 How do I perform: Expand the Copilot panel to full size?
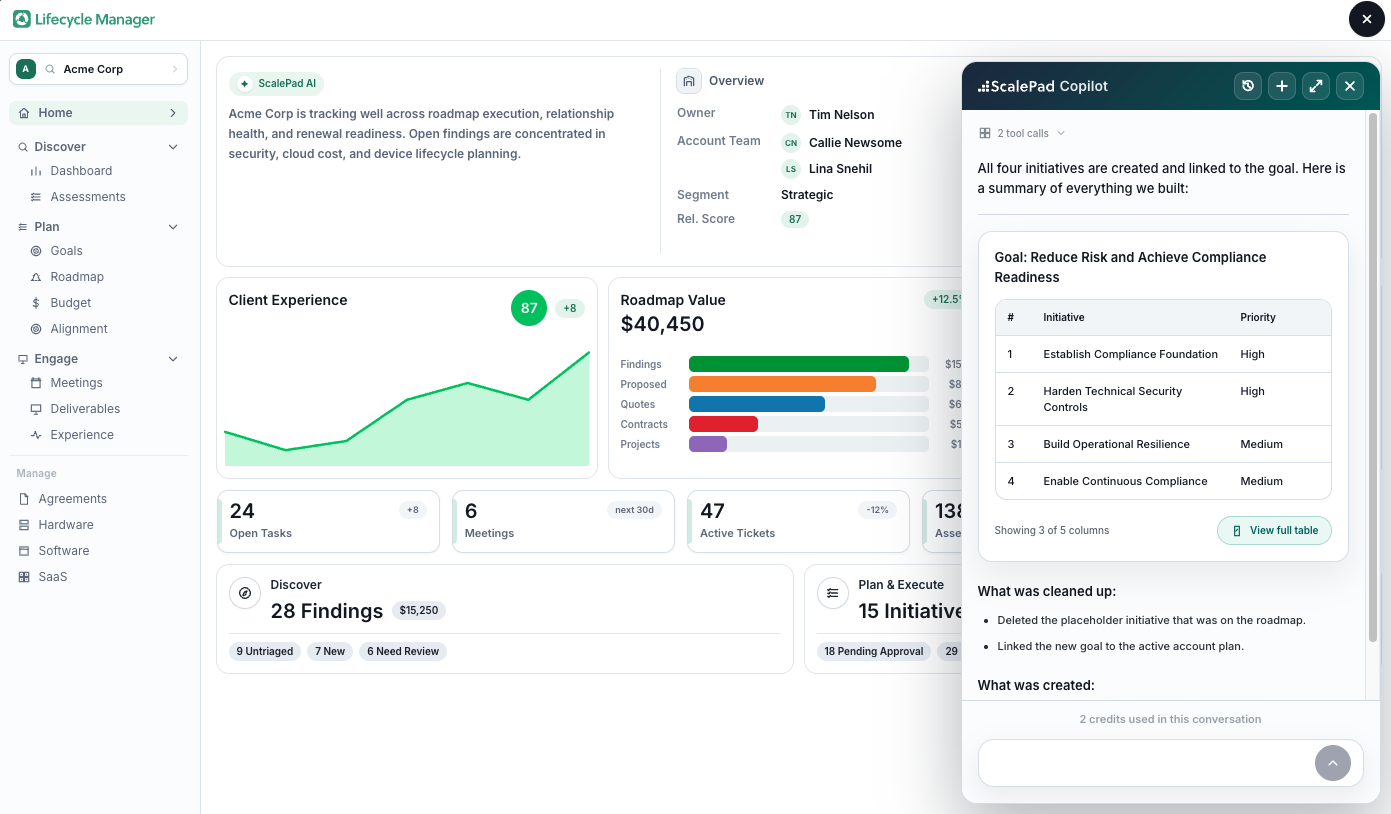coord(1316,86)
